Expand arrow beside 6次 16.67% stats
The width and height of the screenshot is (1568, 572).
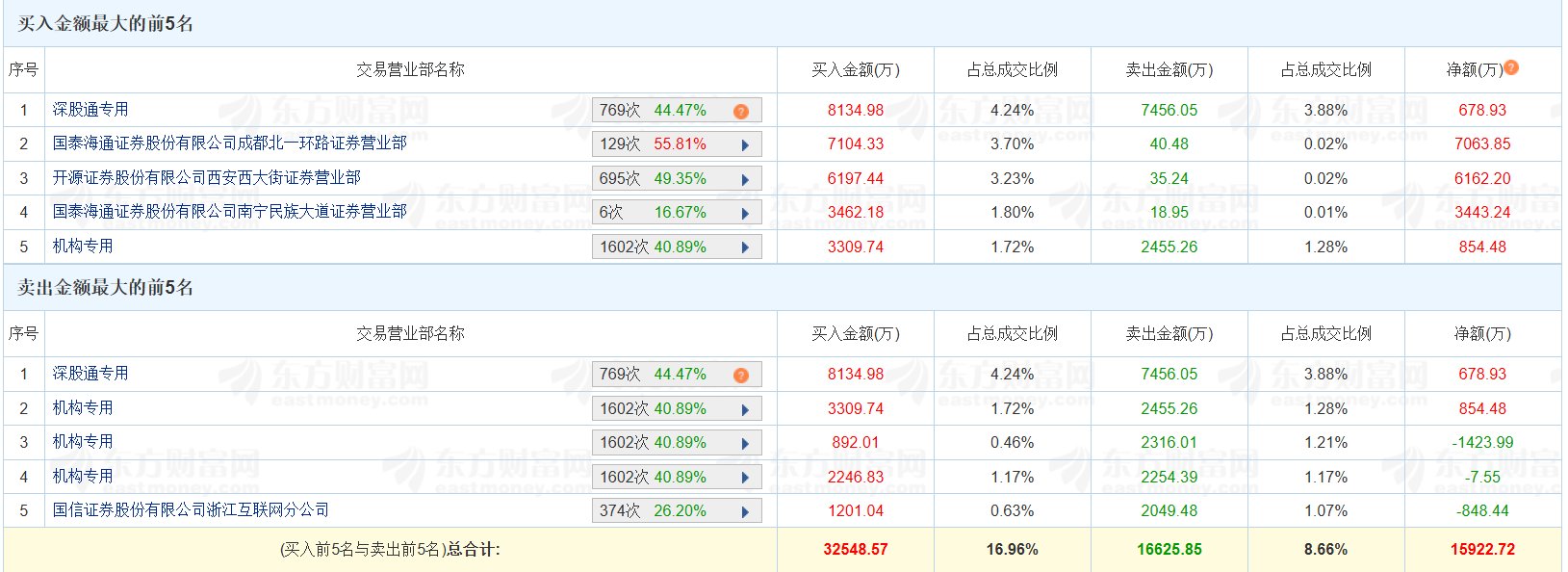pos(745,214)
